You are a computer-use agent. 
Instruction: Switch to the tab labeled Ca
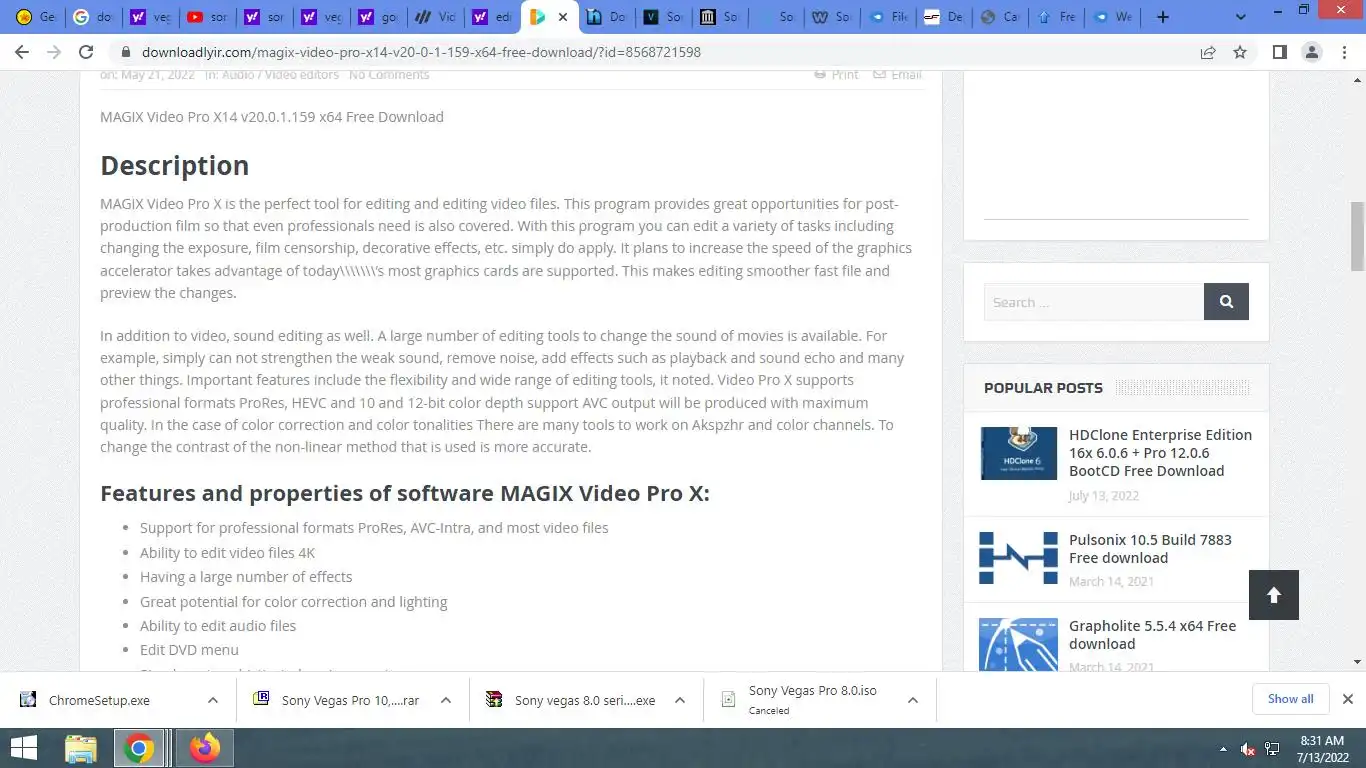(1001, 17)
